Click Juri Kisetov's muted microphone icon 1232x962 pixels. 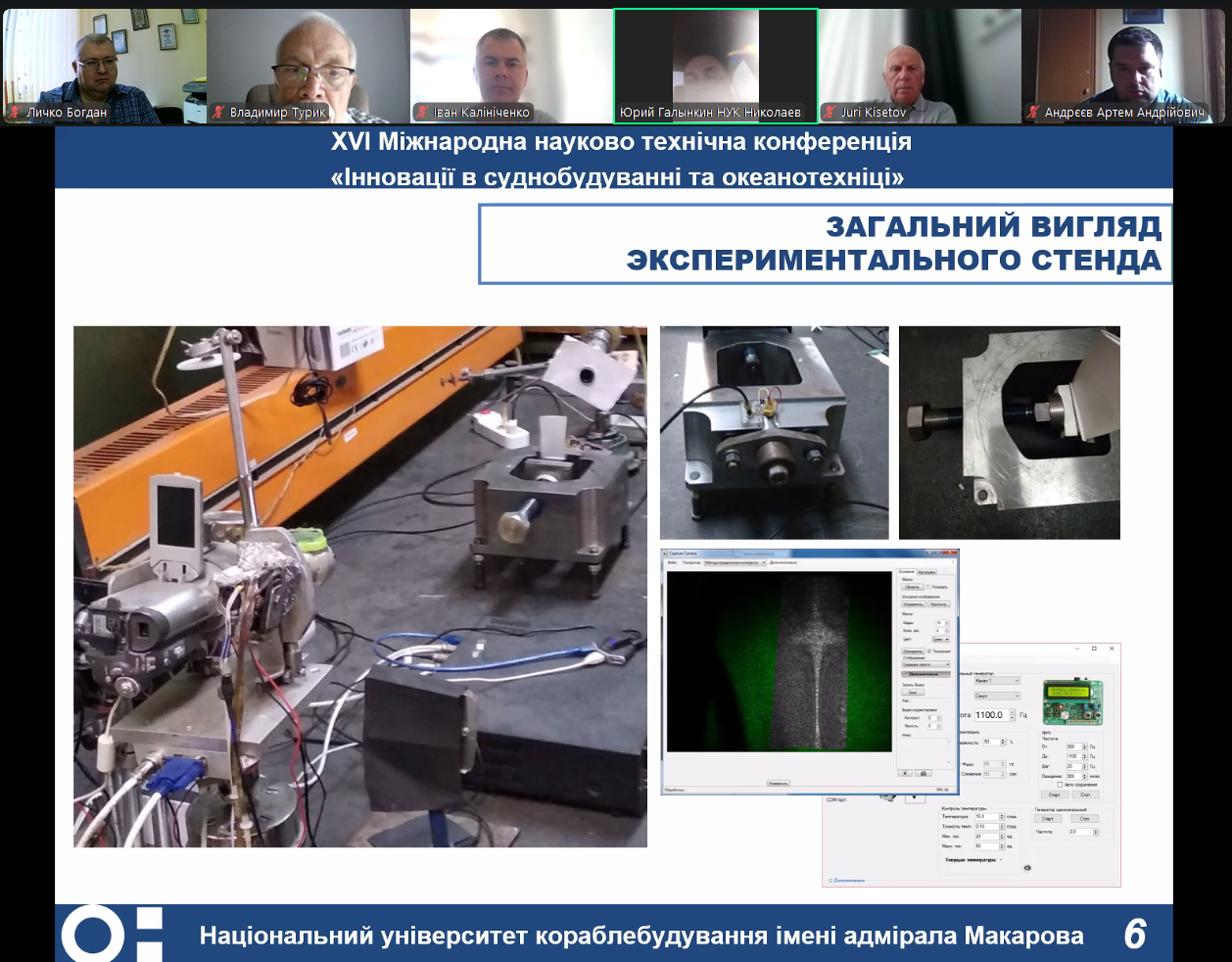pos(829,113)
